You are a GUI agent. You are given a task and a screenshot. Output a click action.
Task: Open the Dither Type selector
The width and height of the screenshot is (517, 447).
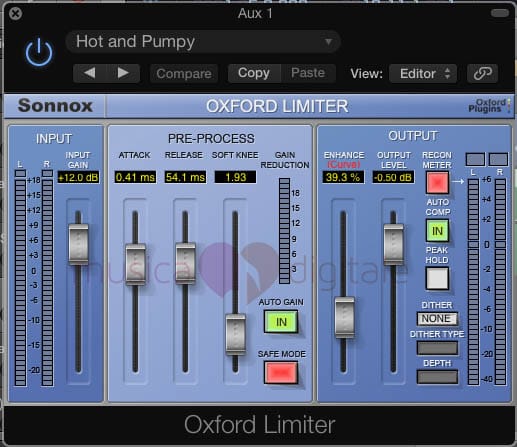pyautogui.click(x=437, y=348)
